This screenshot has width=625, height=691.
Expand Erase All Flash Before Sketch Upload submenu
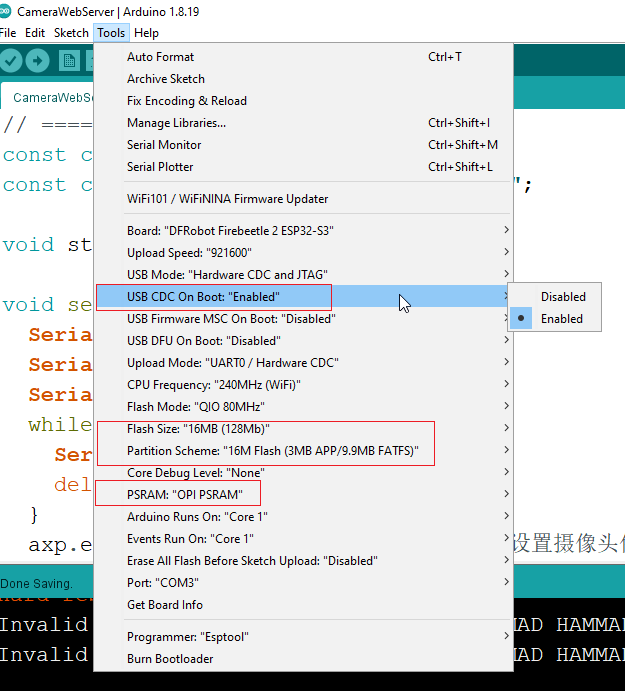pos(303,561)
